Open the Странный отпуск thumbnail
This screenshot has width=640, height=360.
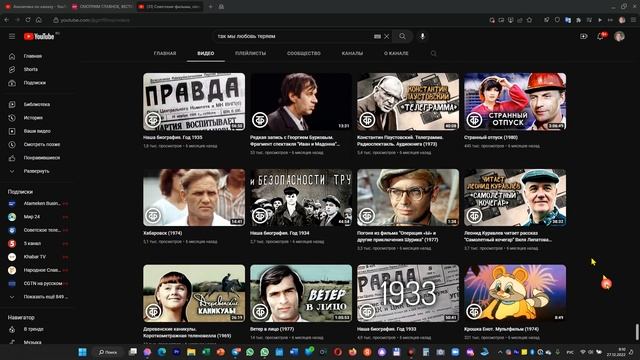coord(515,102)
